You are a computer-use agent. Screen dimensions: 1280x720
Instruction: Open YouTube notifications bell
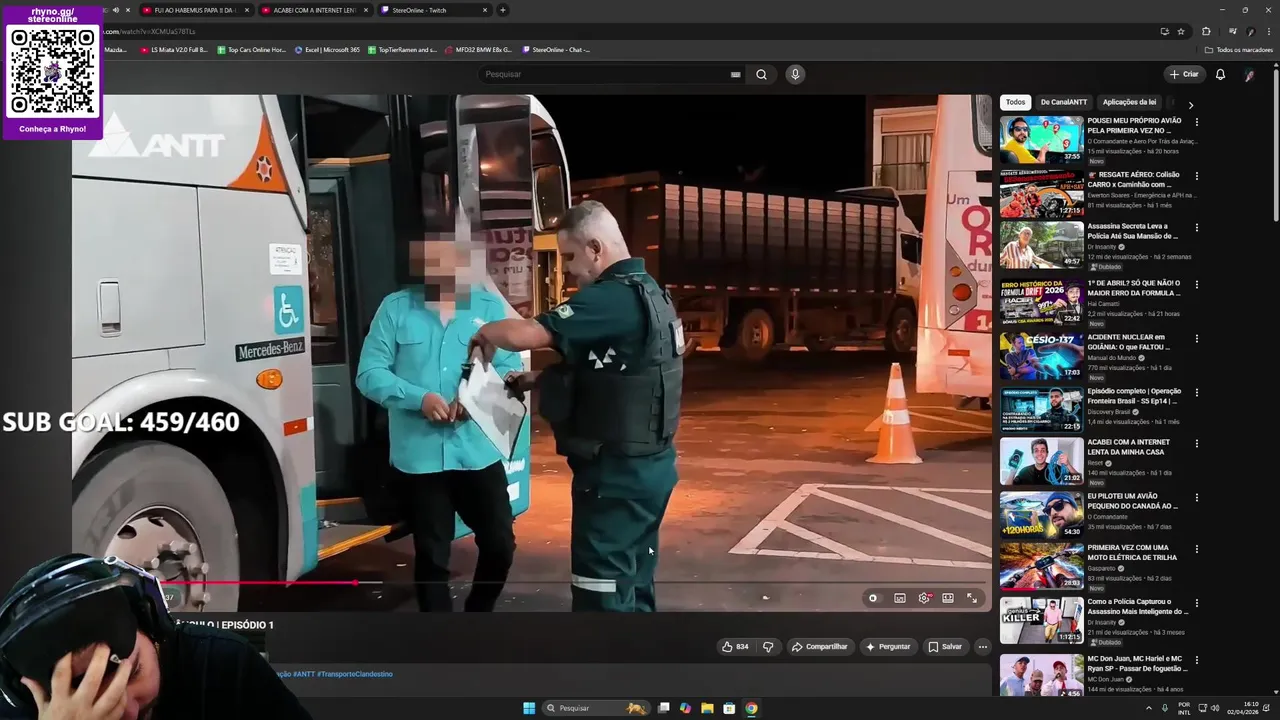click(1220, 74)
